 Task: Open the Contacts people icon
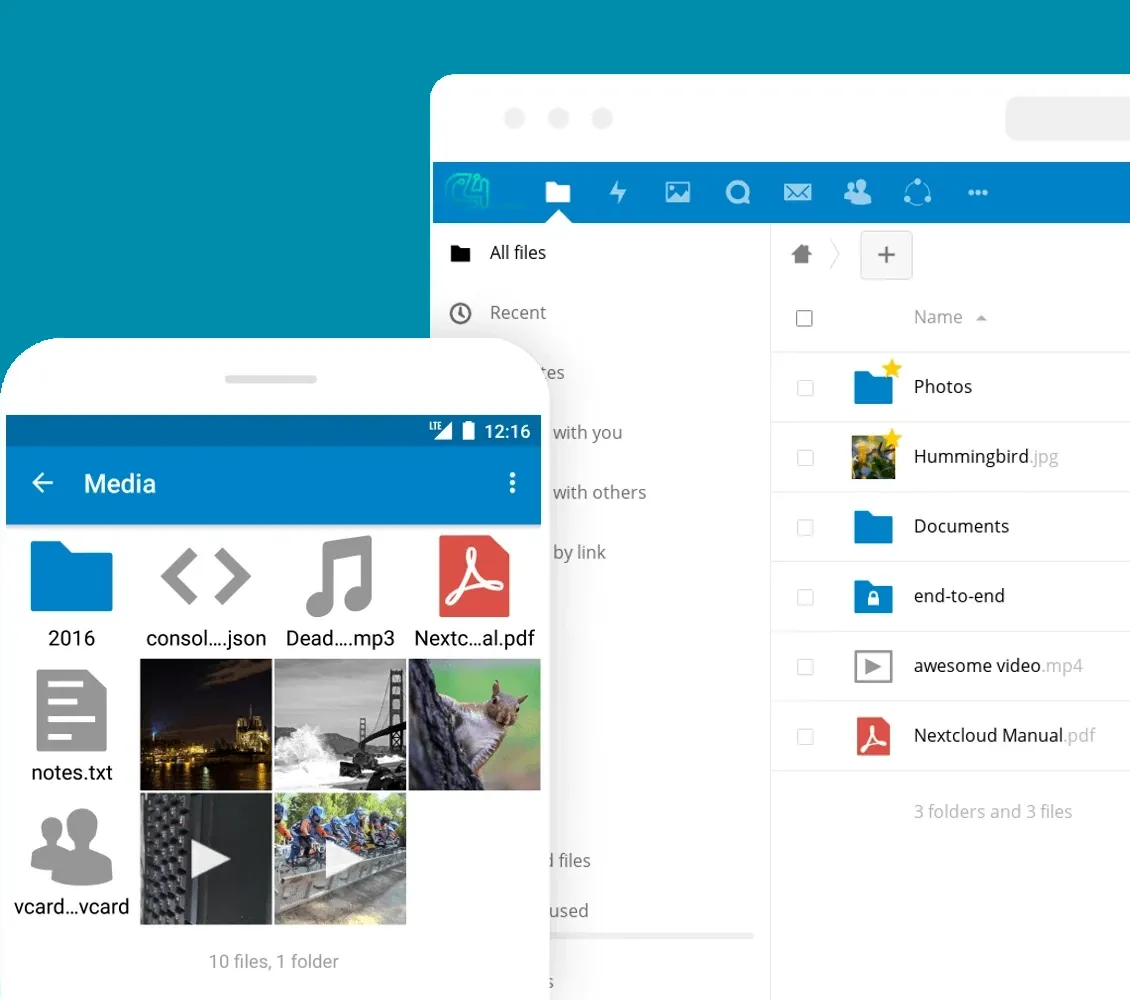(x=857, y=192)
